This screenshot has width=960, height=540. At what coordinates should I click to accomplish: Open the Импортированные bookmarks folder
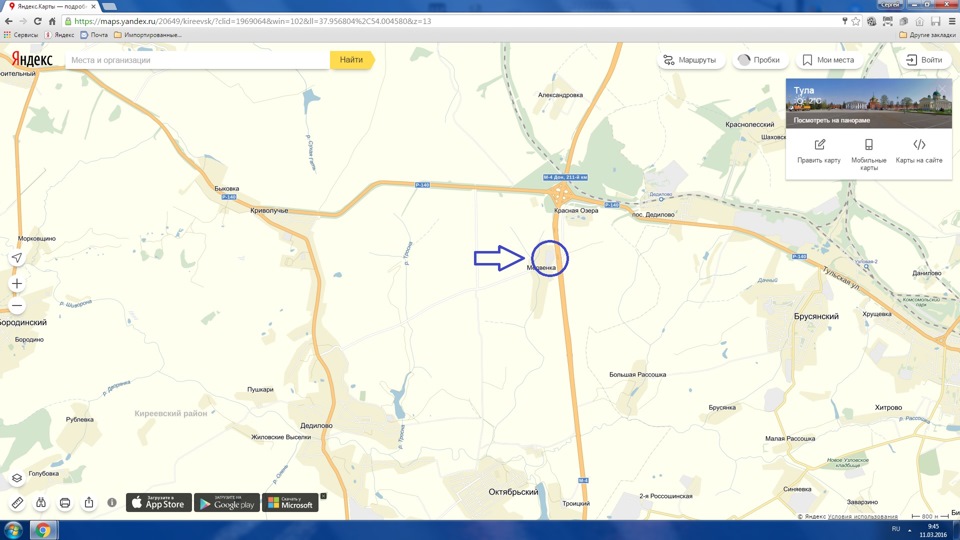click(148, 35)
